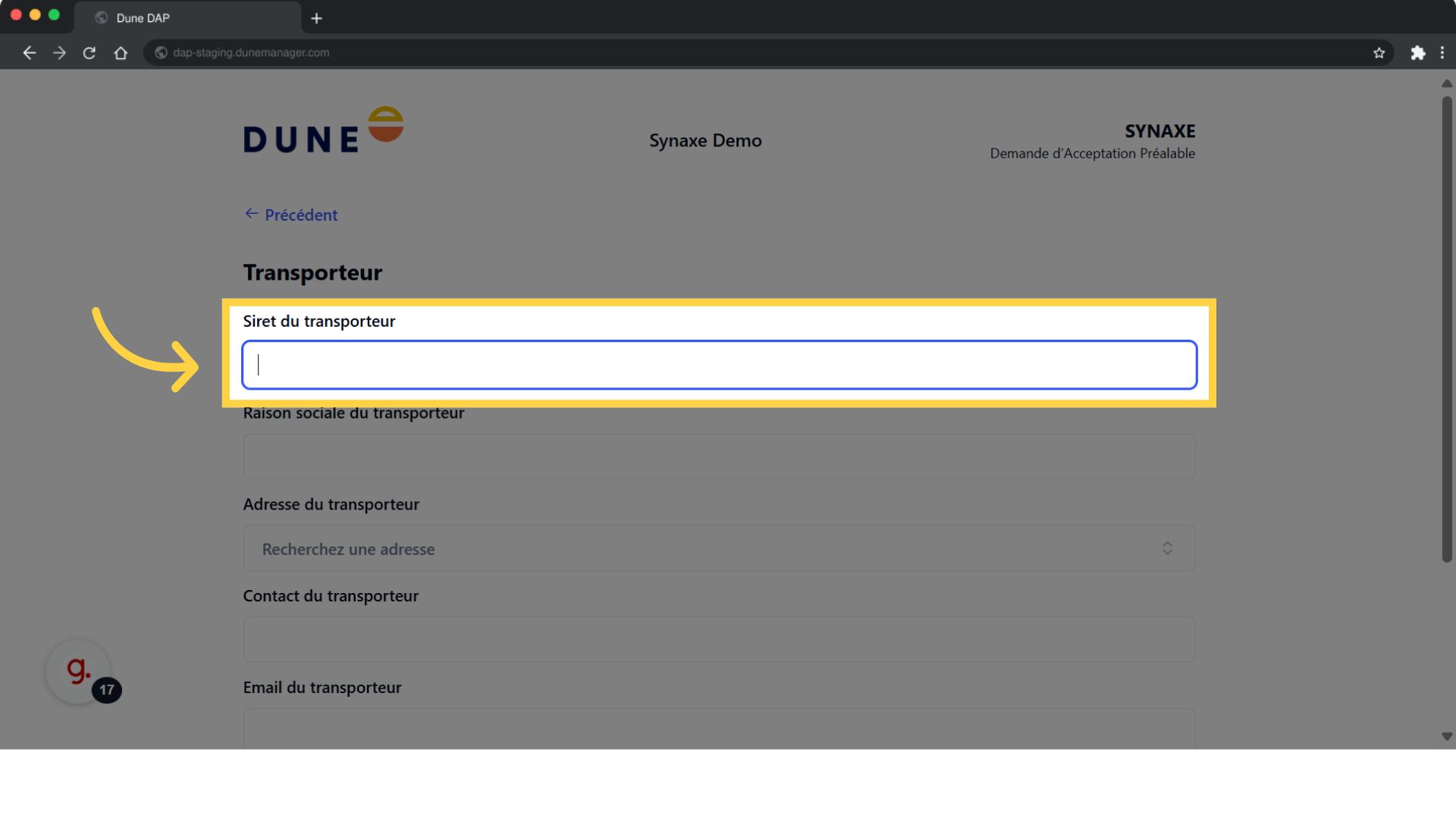Image resolution: width=1456 pixels, height=819 pixels.
Task: Click the Raison sociale du transporteur field
Action: coord(719,457)
